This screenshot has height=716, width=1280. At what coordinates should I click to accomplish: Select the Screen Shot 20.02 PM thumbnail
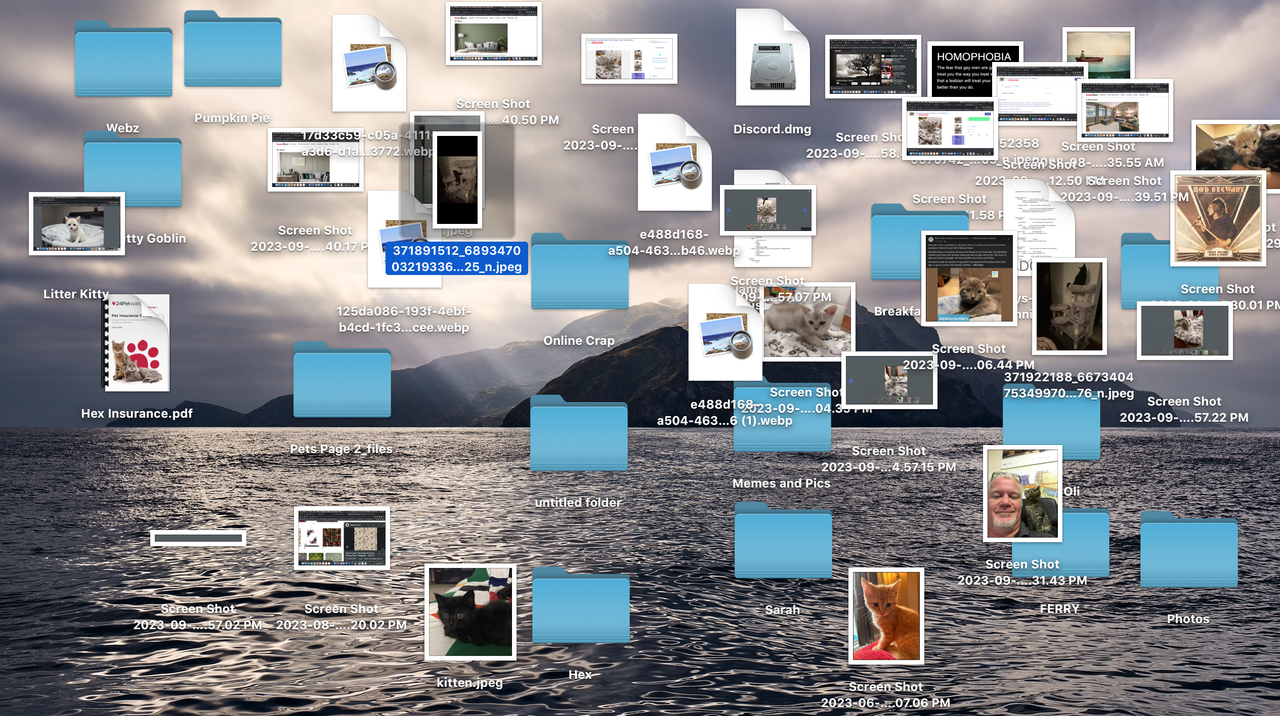pyautogui.click(x=341, y=538)
